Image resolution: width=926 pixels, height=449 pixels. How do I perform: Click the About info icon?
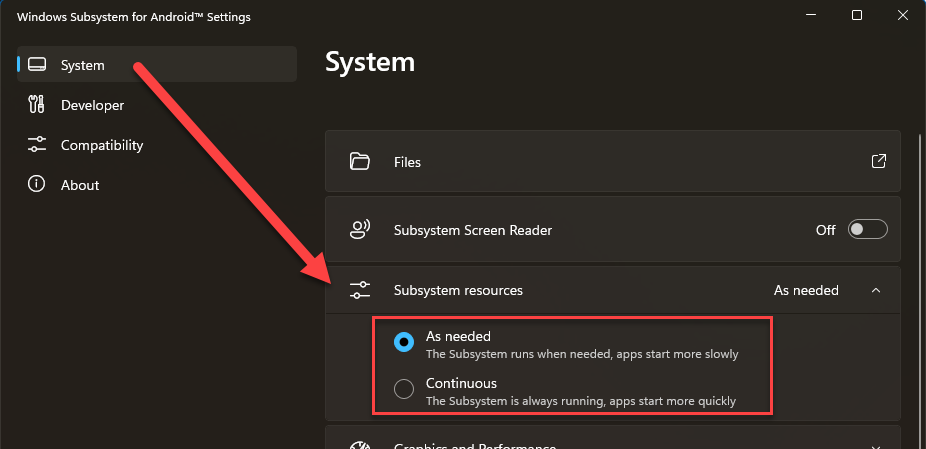tap(37, 185)
